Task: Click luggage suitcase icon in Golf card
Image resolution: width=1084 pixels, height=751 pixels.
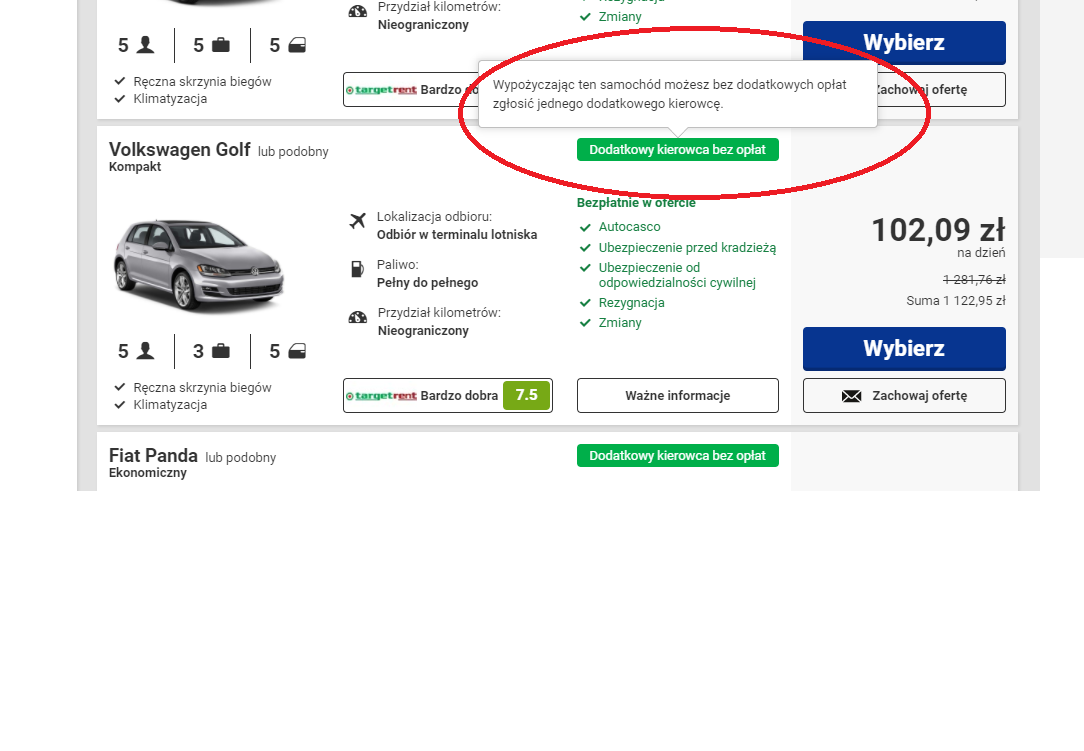Action: click(221, 351)
